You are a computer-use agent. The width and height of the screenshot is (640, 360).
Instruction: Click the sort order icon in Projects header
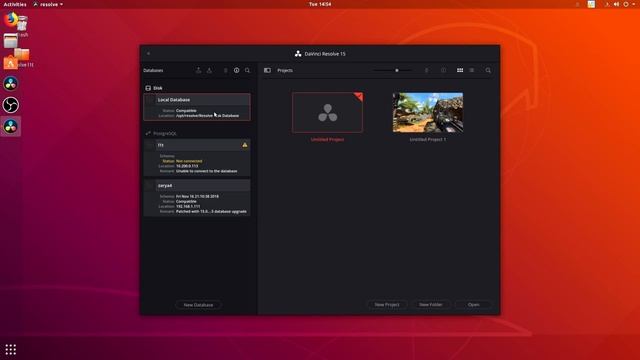click(427, 70)
